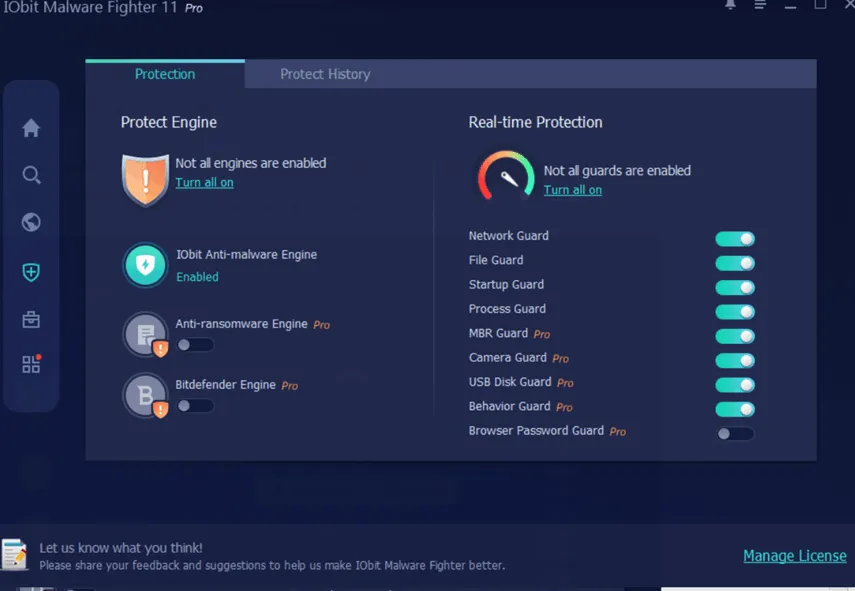Click the feedback message icon at bottom left
The image size is (855, 591).
tap(17, 552)
